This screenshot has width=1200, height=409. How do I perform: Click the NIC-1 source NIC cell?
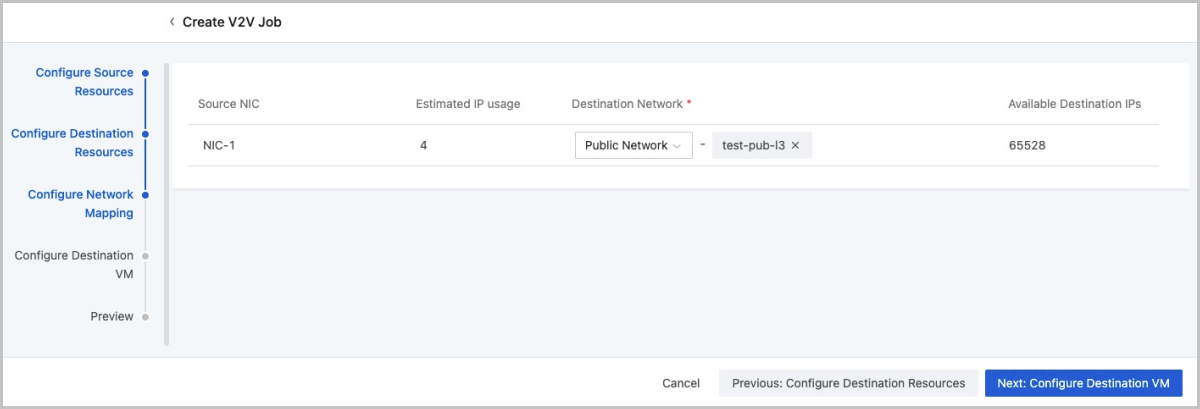click(218, 146)
